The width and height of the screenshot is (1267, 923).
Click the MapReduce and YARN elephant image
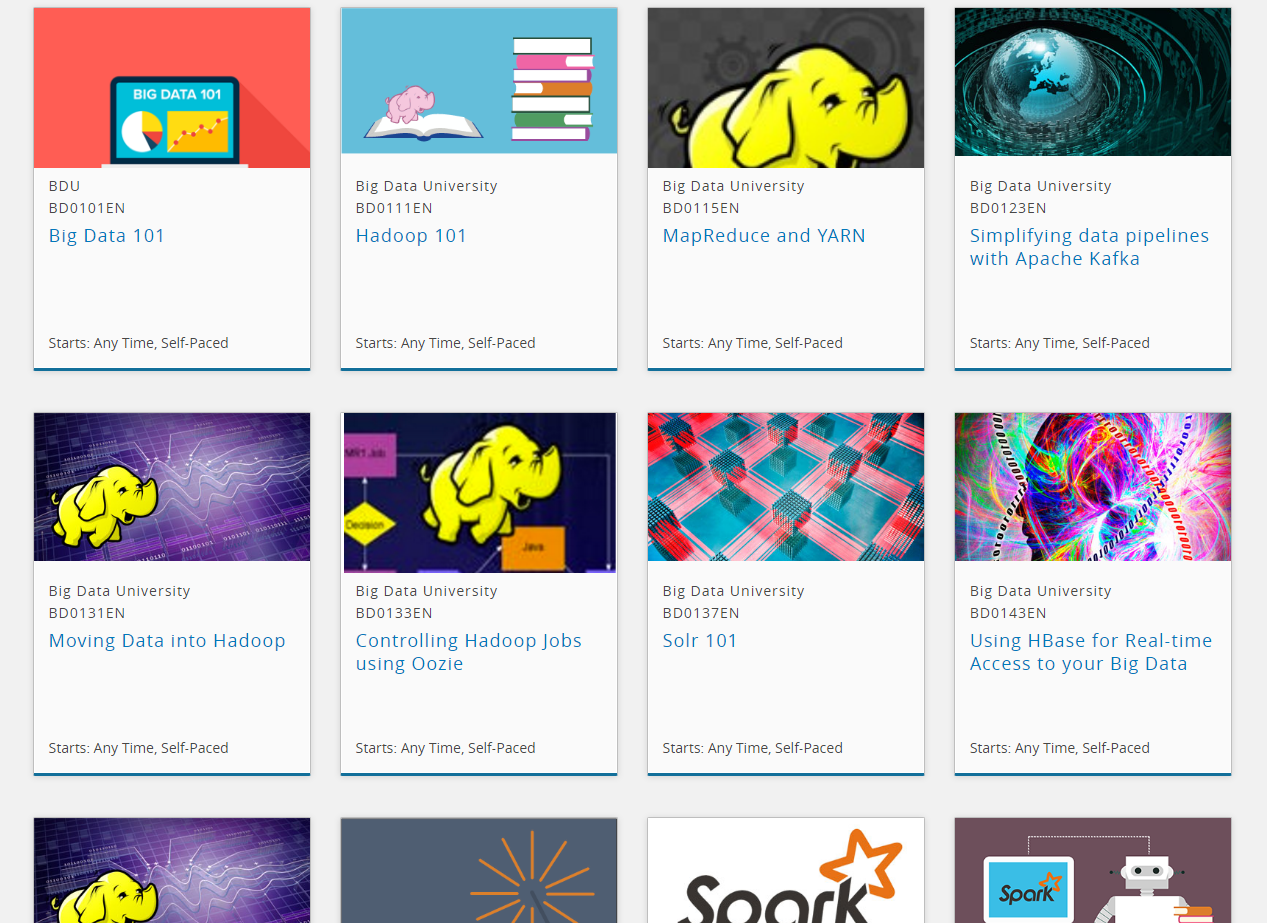click(786, 88)
